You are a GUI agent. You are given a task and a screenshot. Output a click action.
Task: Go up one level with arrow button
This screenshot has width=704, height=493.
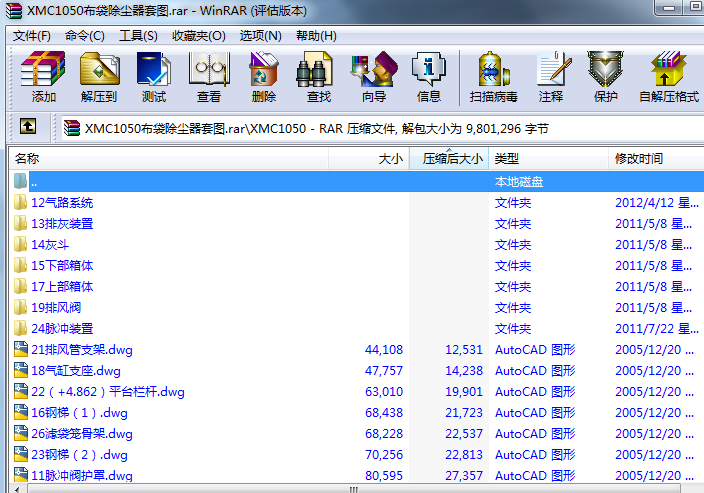pos(28,127)
